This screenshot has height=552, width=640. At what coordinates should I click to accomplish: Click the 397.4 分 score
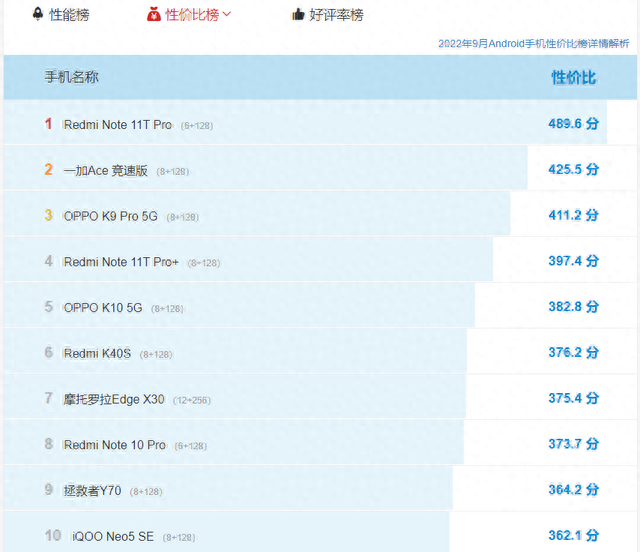tap(573, 260)
